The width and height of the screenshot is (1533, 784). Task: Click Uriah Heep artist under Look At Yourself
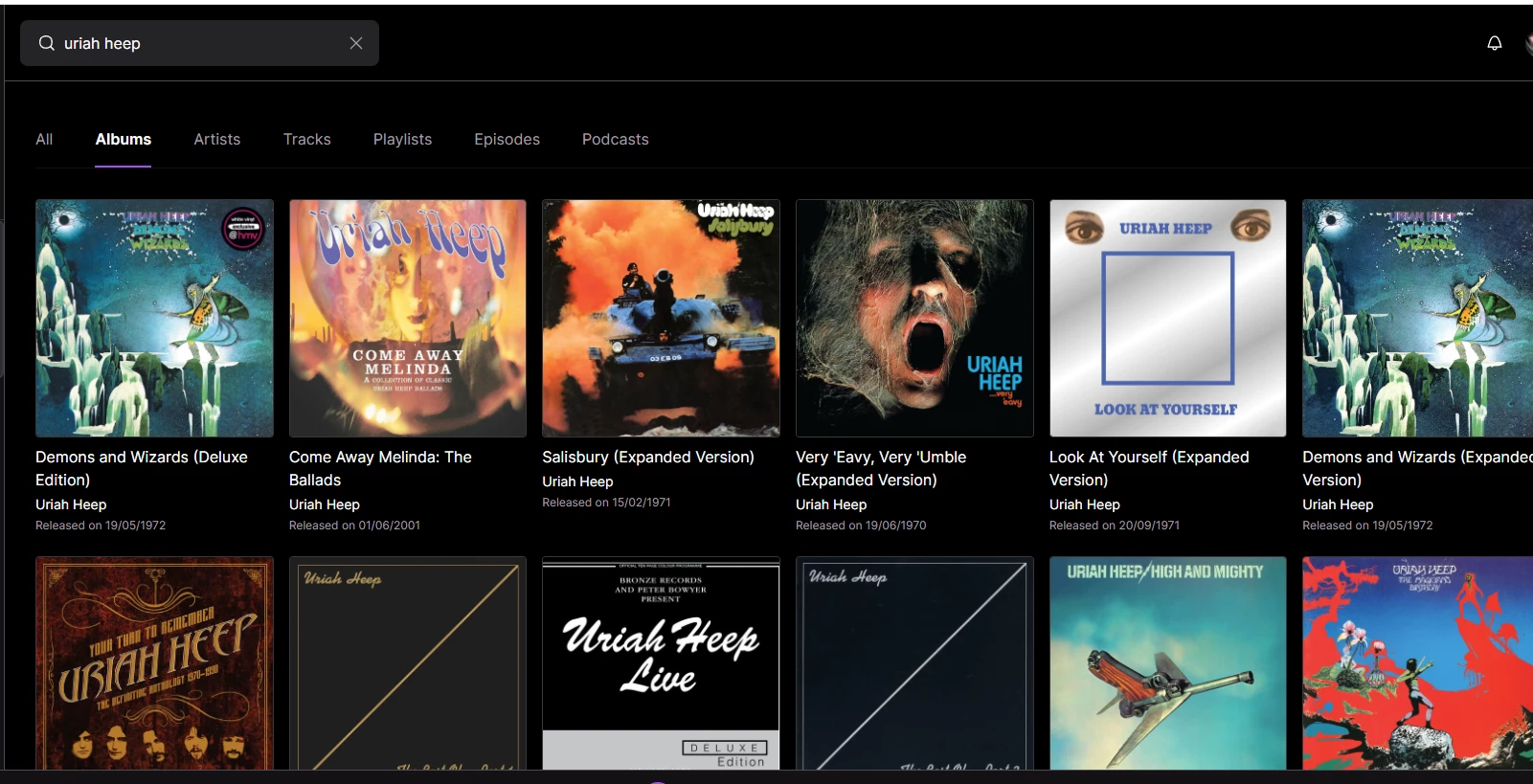pyautogui.click(x=1085, y=504)
